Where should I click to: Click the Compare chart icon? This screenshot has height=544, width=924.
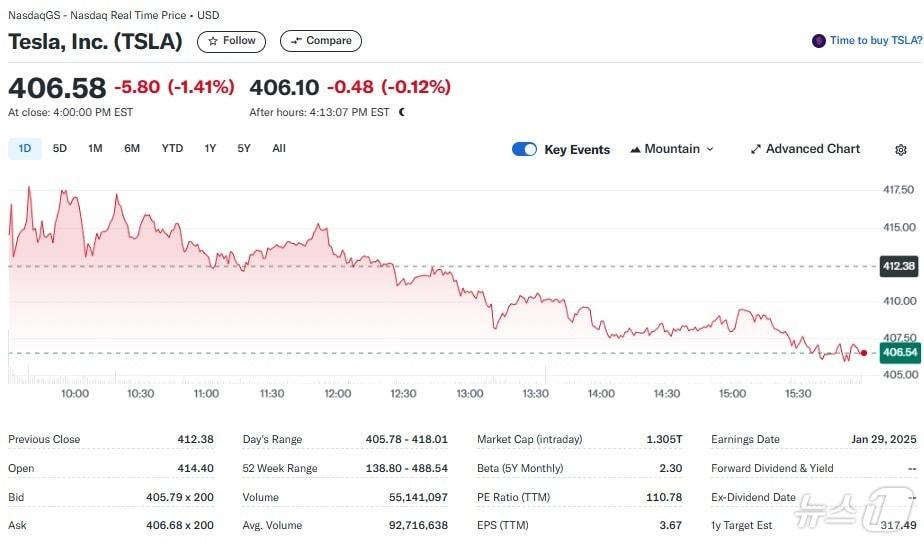pos(296,41)
